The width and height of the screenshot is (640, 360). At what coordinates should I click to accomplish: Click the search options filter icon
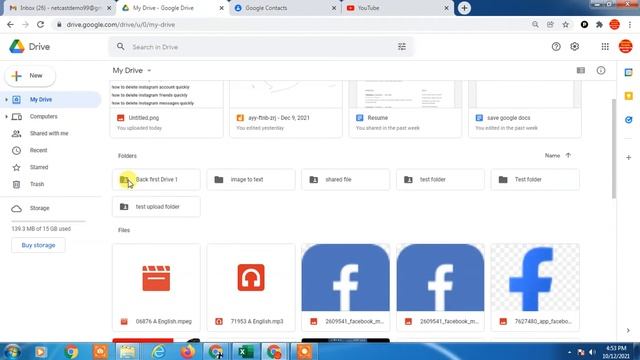tap(402, 47)
